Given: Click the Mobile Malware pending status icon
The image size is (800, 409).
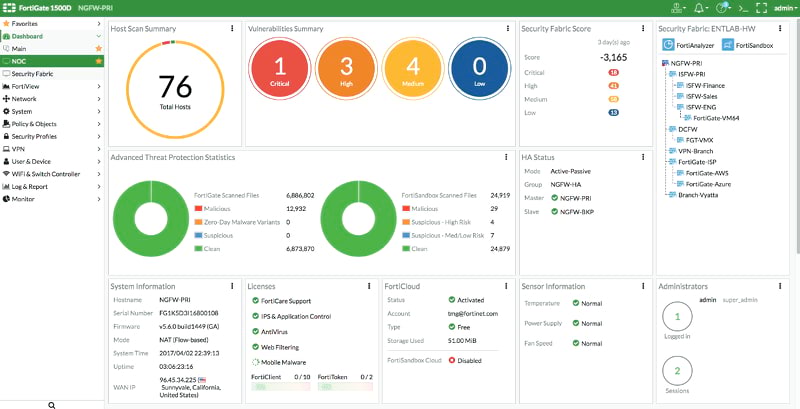Looking at the screenshot, I should click(256, 362).
